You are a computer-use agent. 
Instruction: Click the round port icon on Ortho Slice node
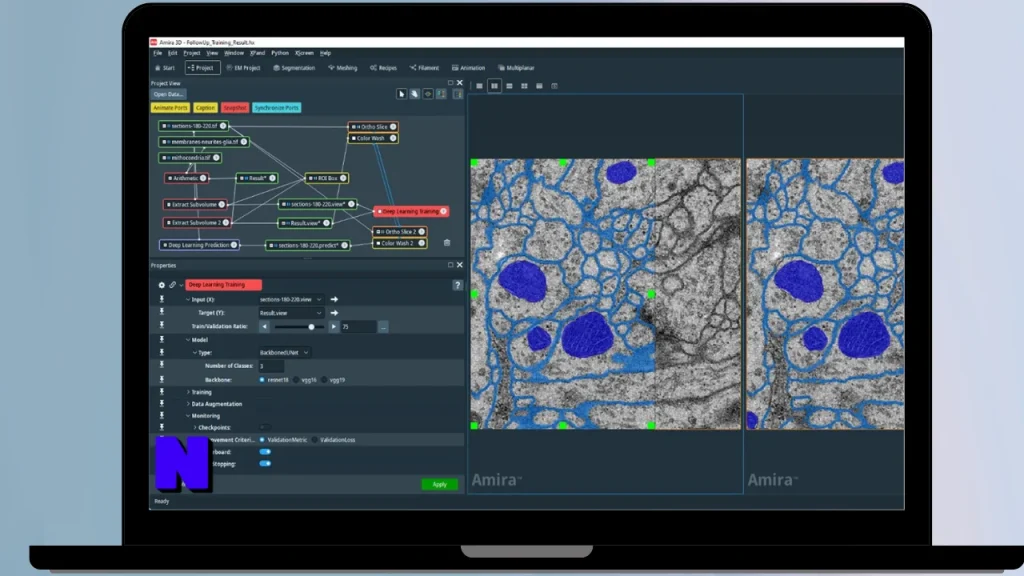point(393,127)
